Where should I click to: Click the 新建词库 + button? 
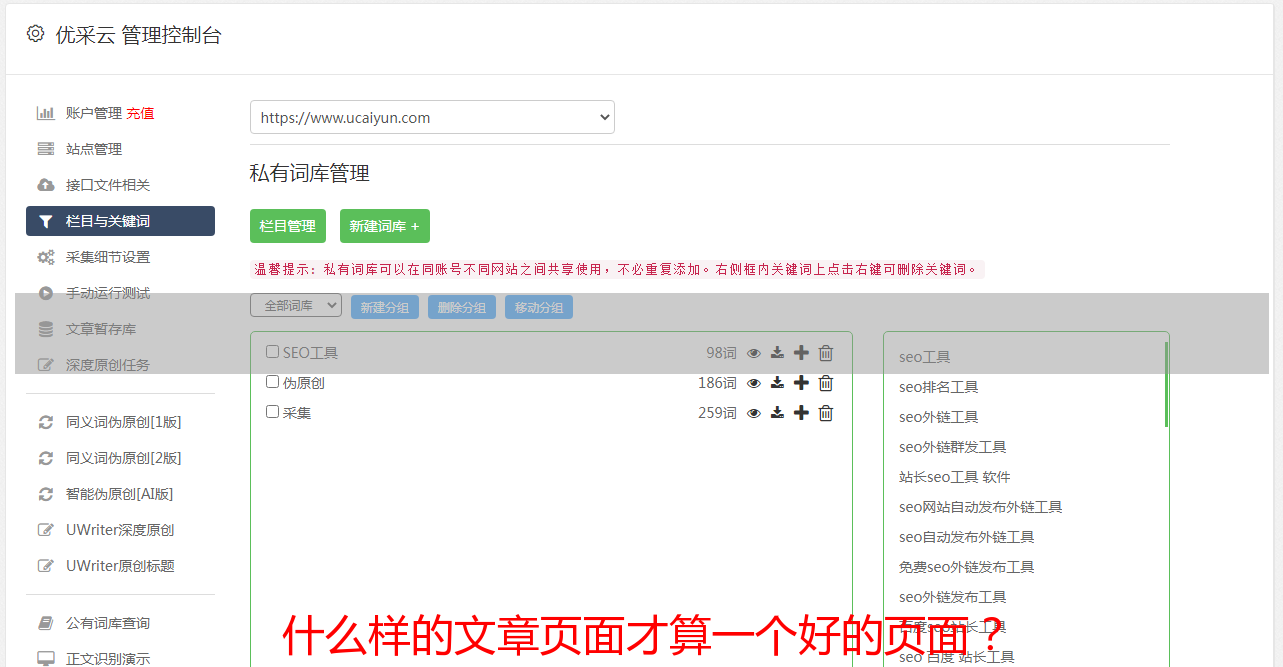[x=385, y=226]
